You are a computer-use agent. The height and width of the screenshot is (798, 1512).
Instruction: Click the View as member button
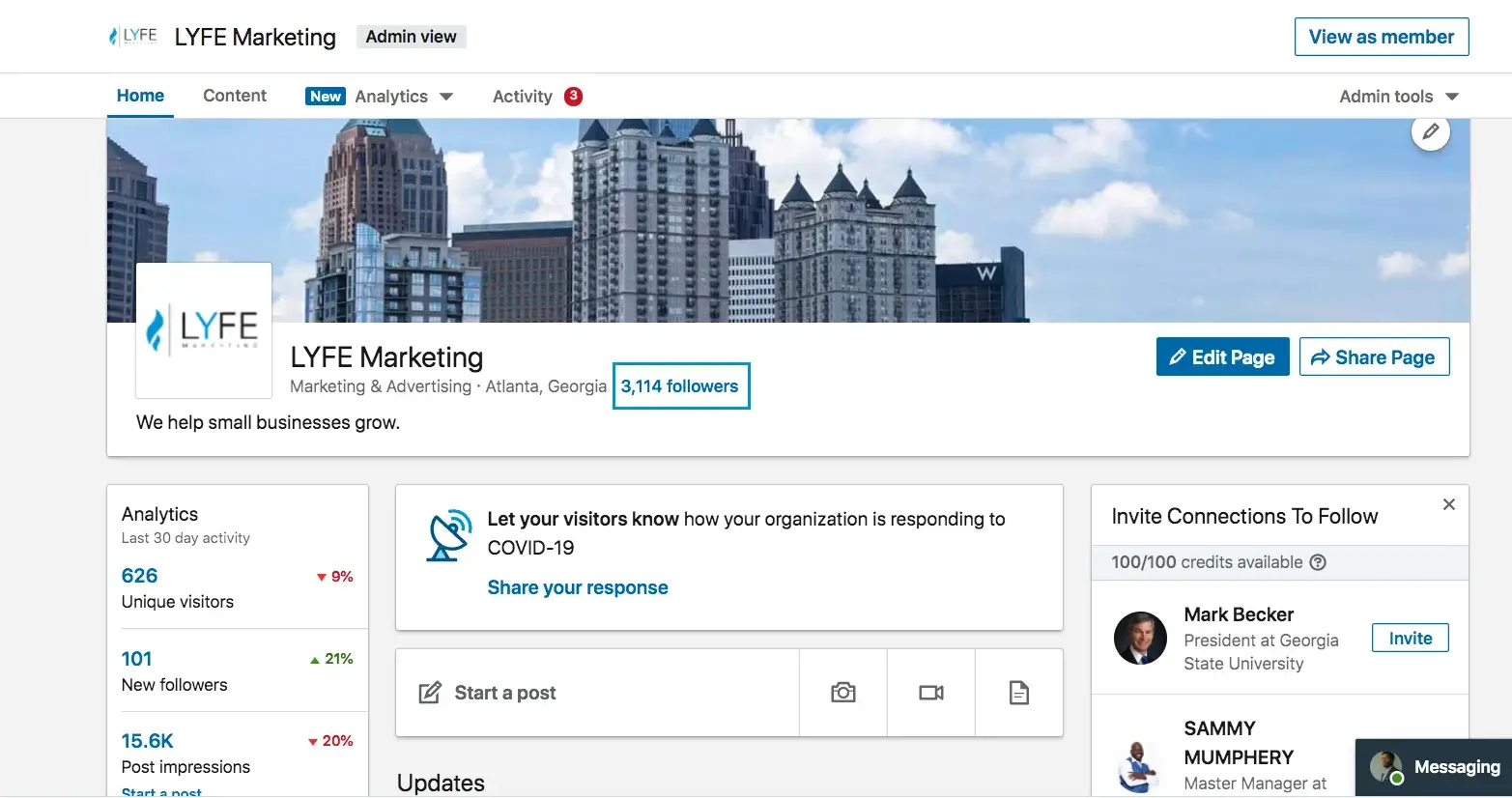click(x=1381, y=36)
